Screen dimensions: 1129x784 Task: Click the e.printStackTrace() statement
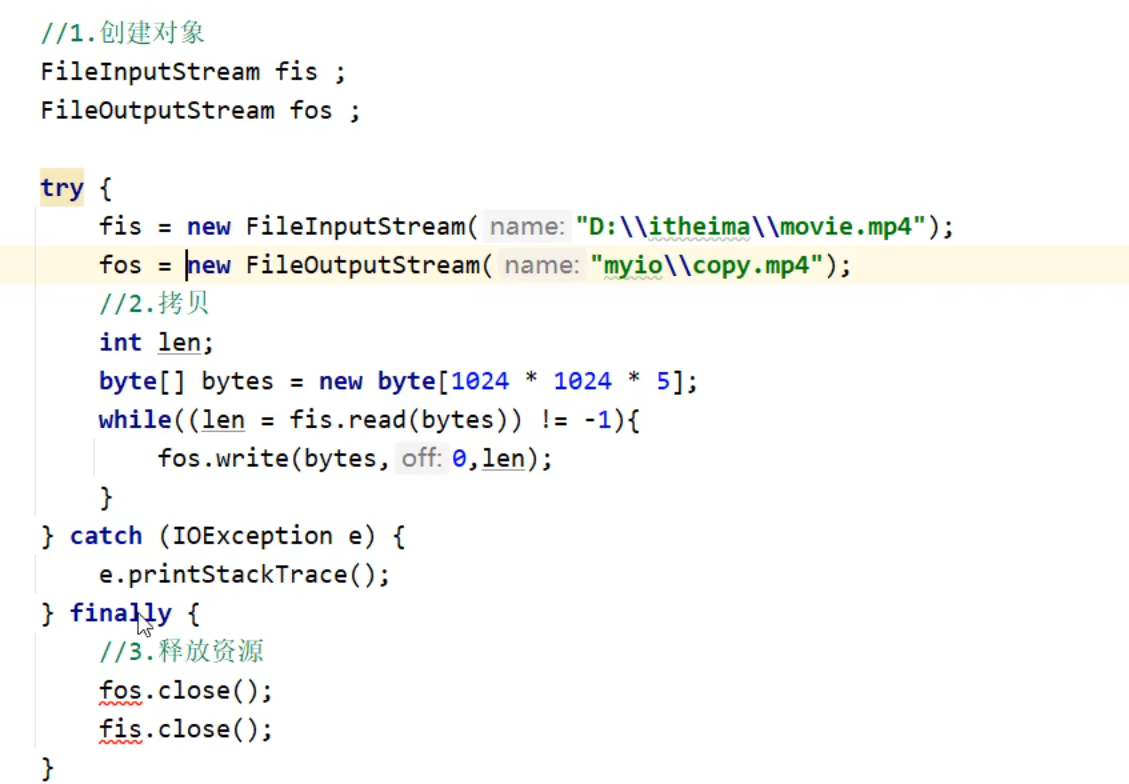tap(243, 575)
